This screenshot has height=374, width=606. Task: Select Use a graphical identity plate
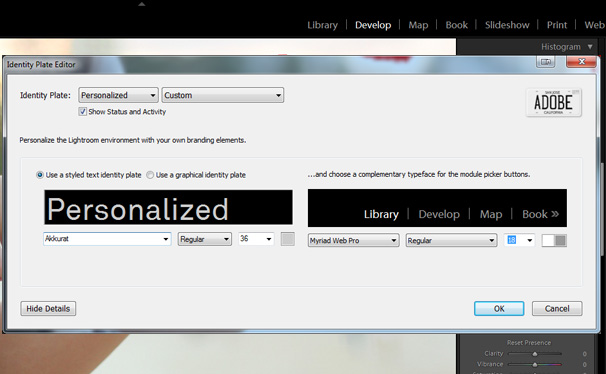coord(150,175)
